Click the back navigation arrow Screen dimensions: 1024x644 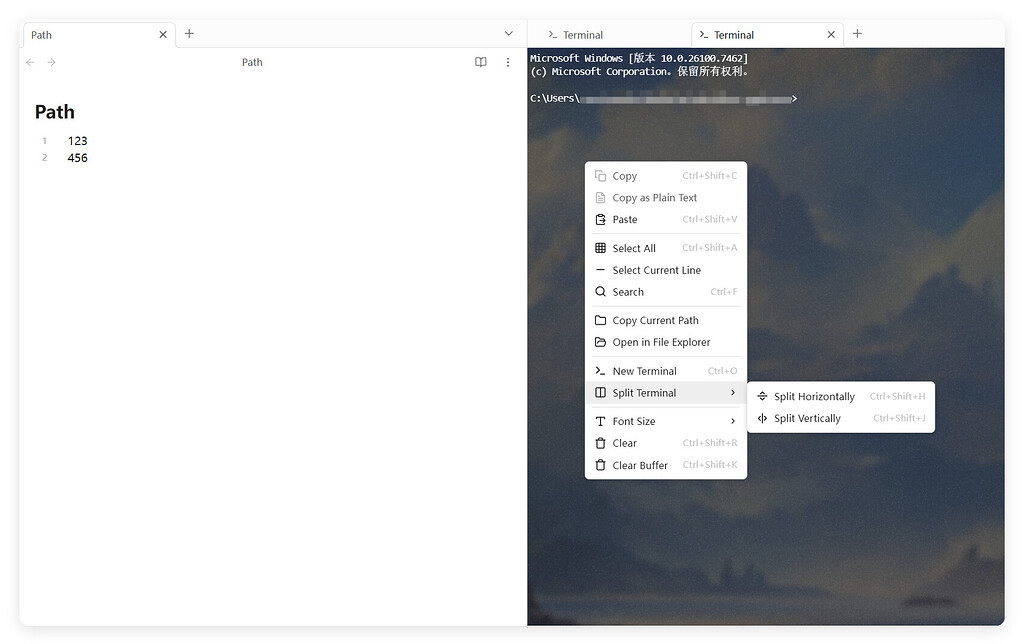tap(30, 62)
